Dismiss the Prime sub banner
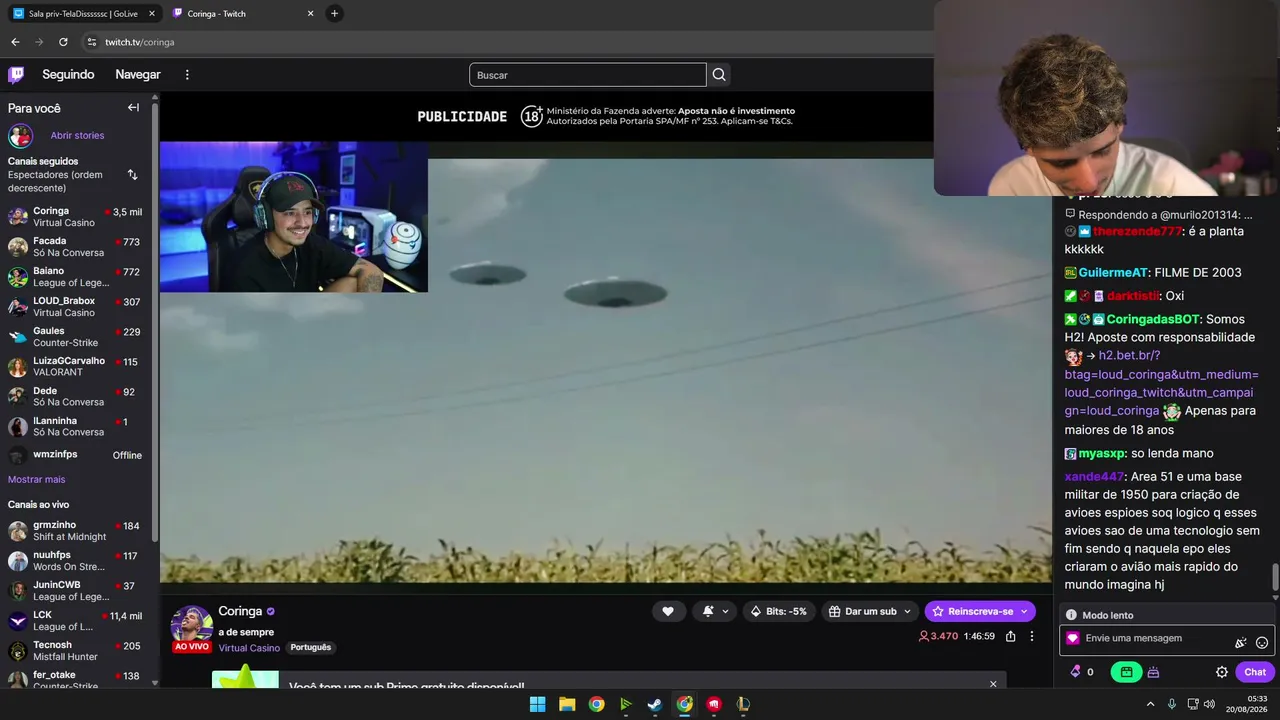The height and width of the screenshot is (720, 1280). point(993,684)
